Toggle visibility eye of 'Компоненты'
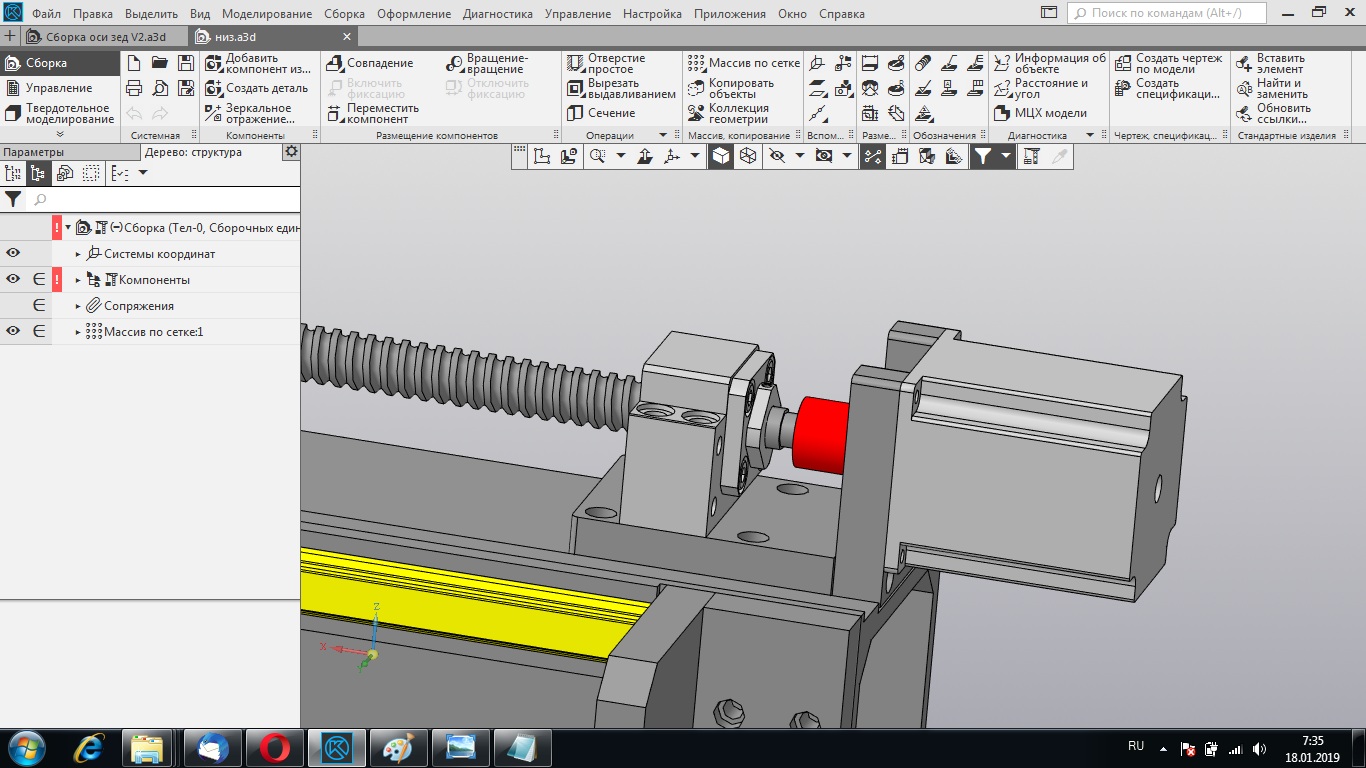1366x768 pixels. pyautogui.click(x=13, y=280)
